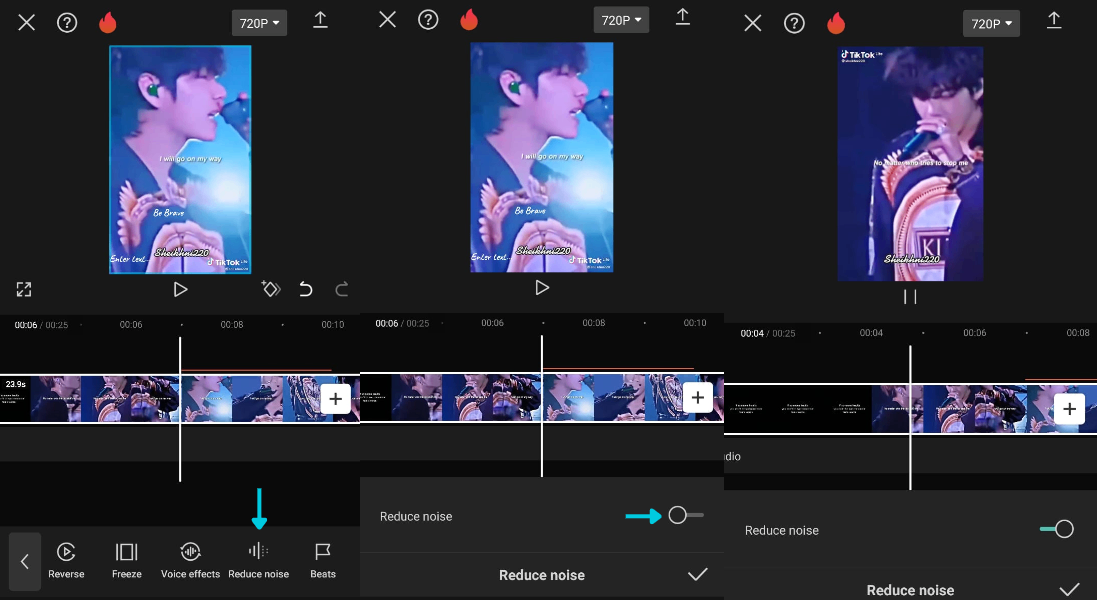Enable the Reduce noise switch, middle screen

click(x=685, y=515)
